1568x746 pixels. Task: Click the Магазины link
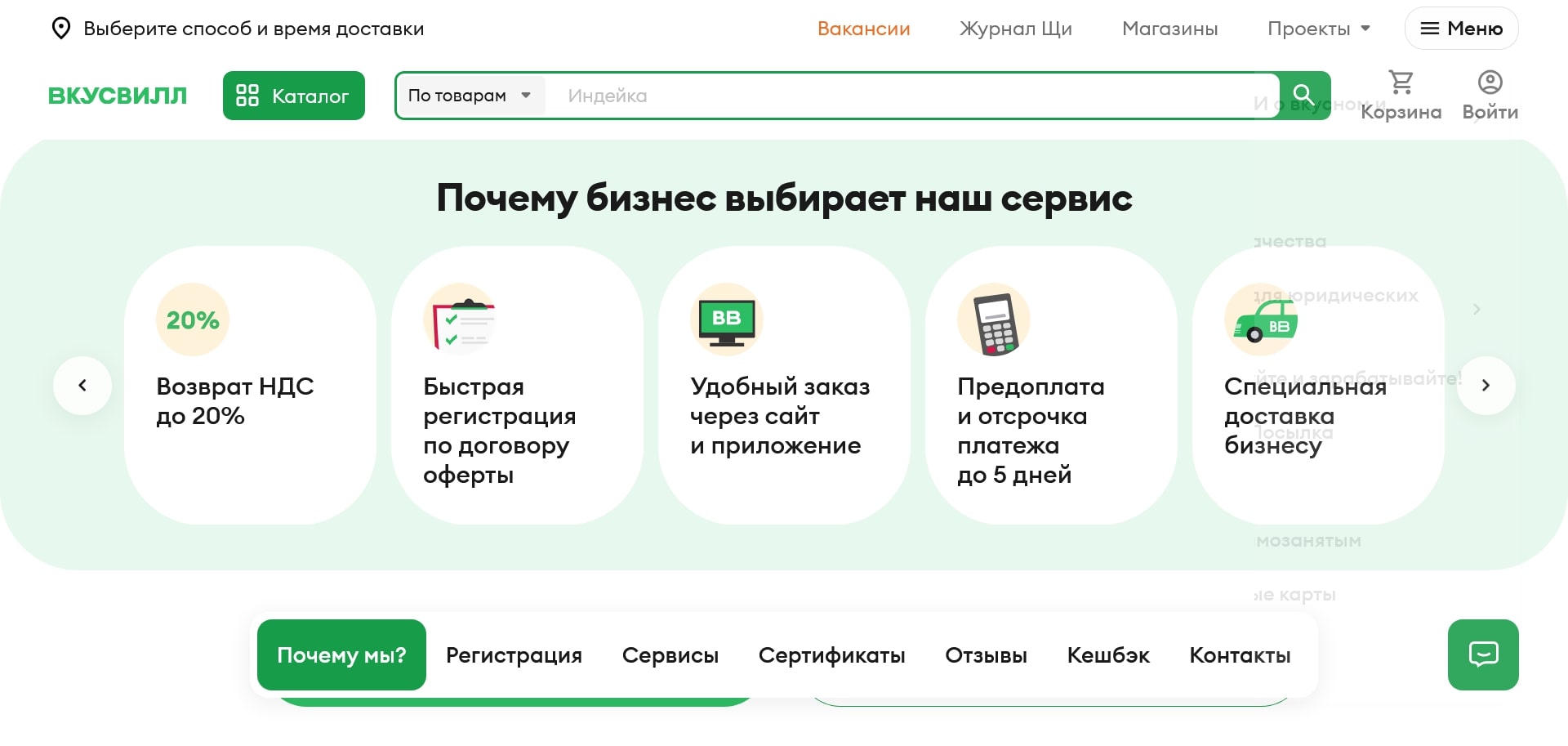coord(1169,28)
